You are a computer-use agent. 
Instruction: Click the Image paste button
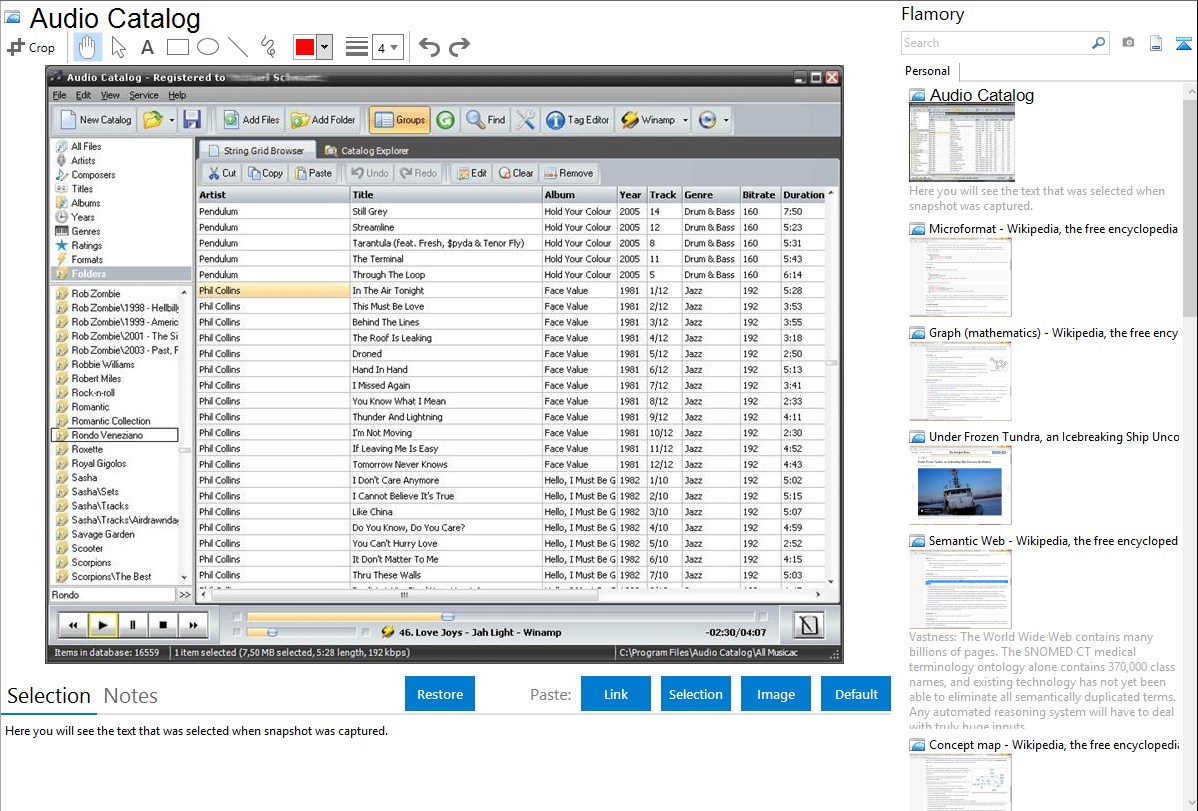pyautogui.click(x=775, y=694)
